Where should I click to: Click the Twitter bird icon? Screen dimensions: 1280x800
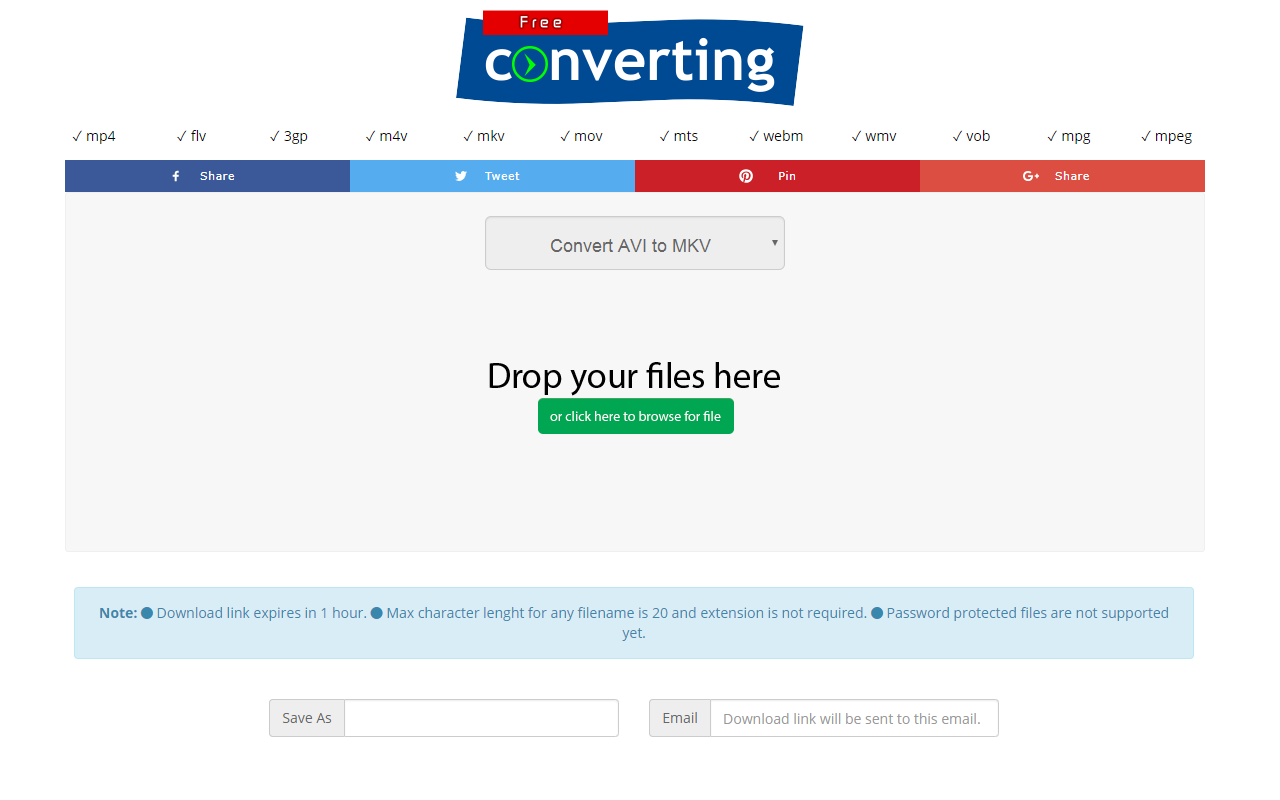click(x=460, y=176)
